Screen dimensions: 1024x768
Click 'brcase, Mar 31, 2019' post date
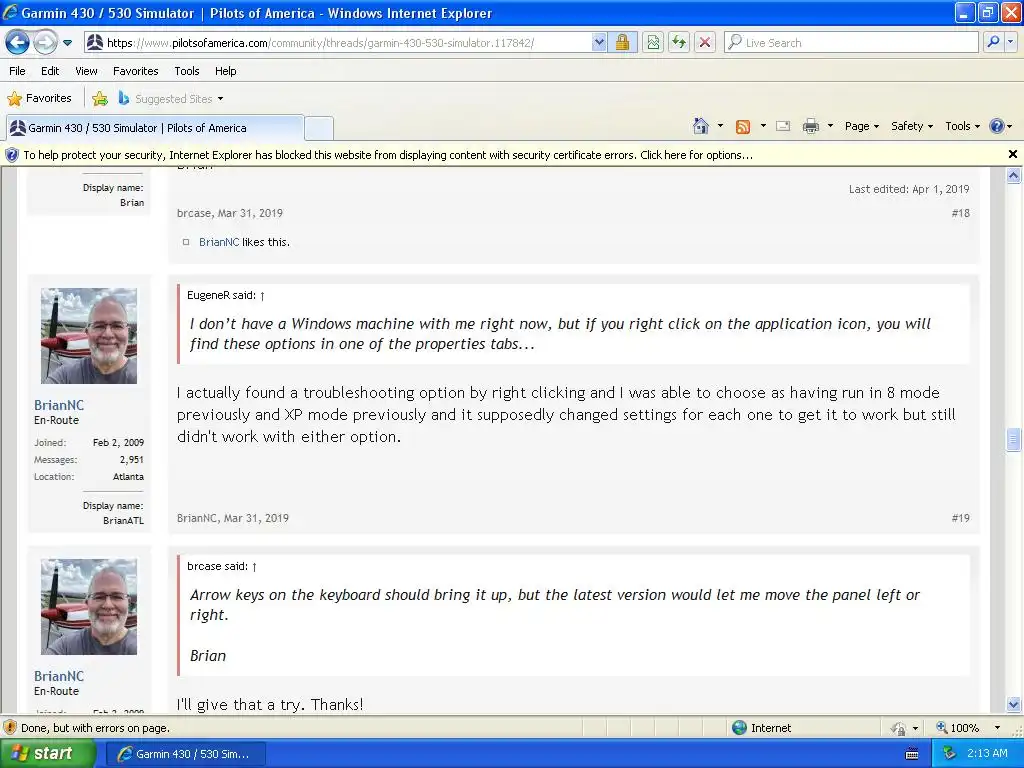point(229,214)
